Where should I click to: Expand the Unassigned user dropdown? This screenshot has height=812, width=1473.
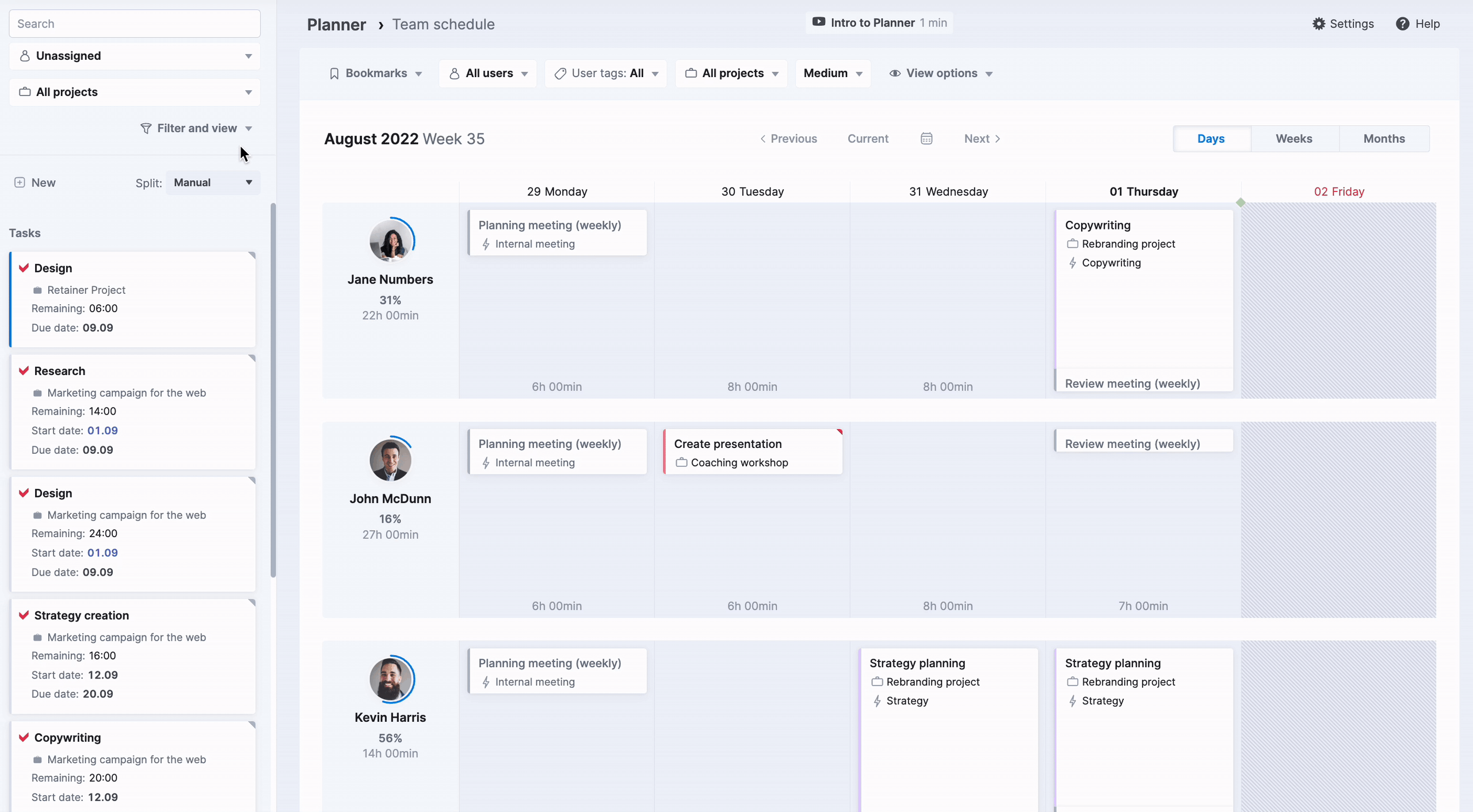click(135, 56)
